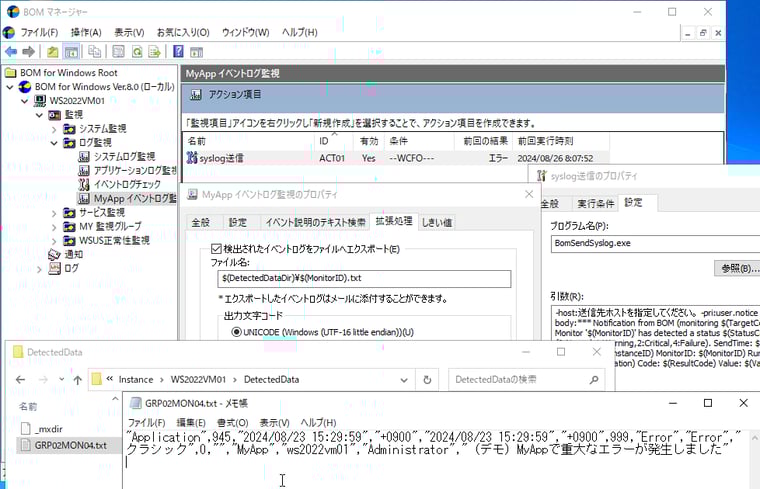Image resolution: width=760 pixels, height=489 pixels.
Task: Click the WS2022VM01 computer icon in tree
Action: (40, 101)
